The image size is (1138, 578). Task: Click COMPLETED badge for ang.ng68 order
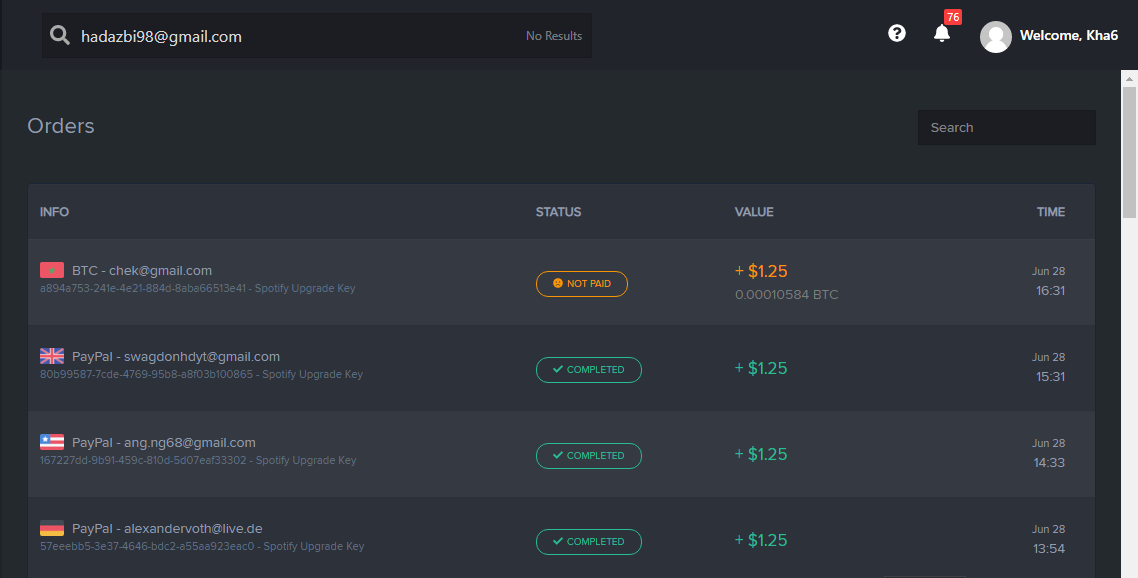pos(589,456)
